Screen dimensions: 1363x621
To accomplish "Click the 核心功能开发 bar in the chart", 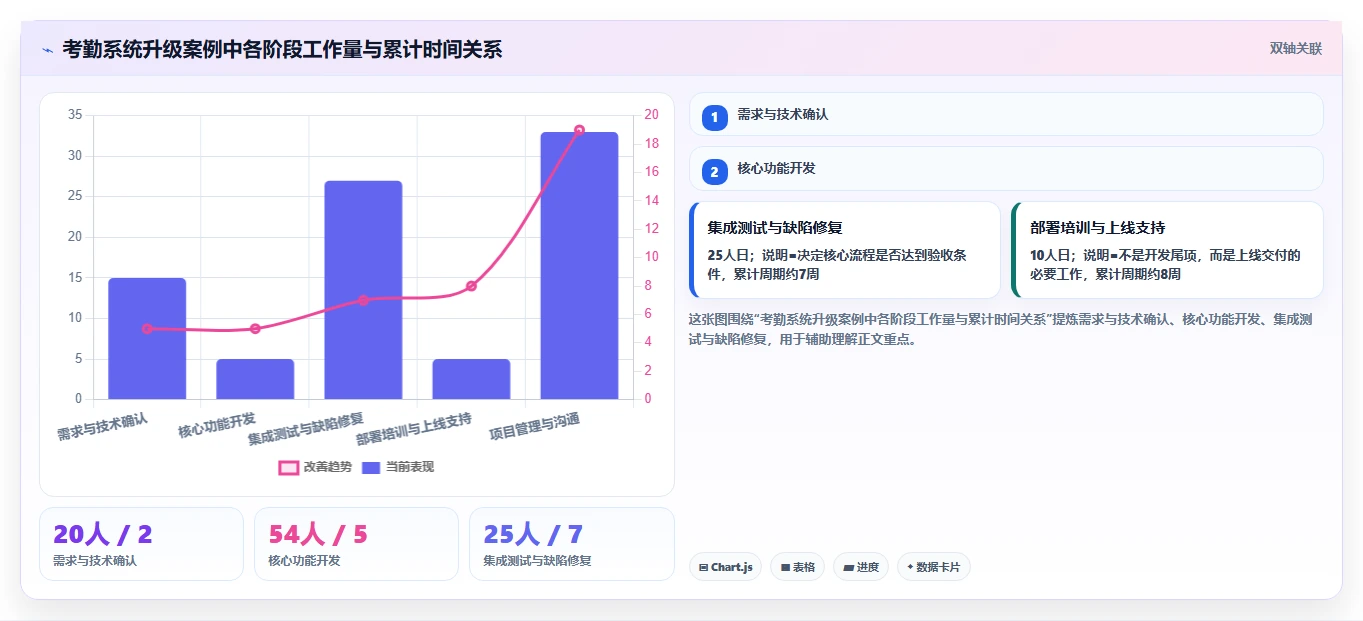I will (255, 379).
